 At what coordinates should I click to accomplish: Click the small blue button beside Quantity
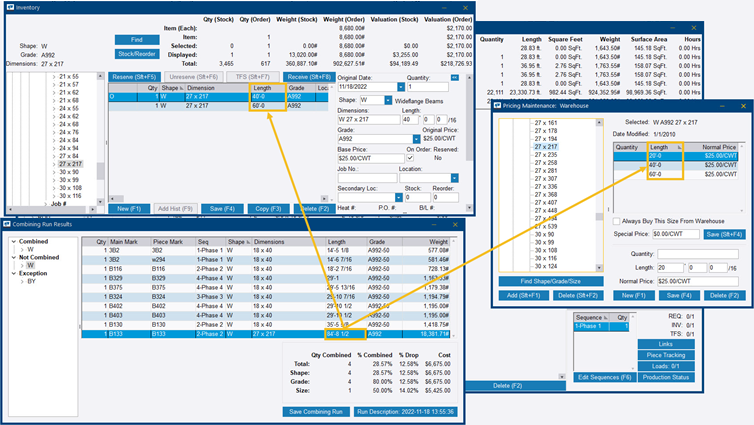(455, 76)
